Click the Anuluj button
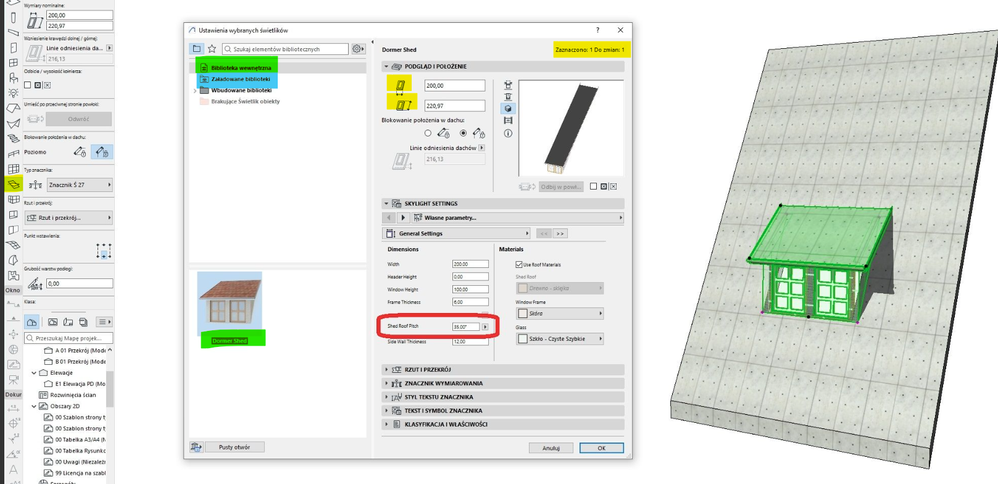This screenshot has width=998, height=484. 551,448
